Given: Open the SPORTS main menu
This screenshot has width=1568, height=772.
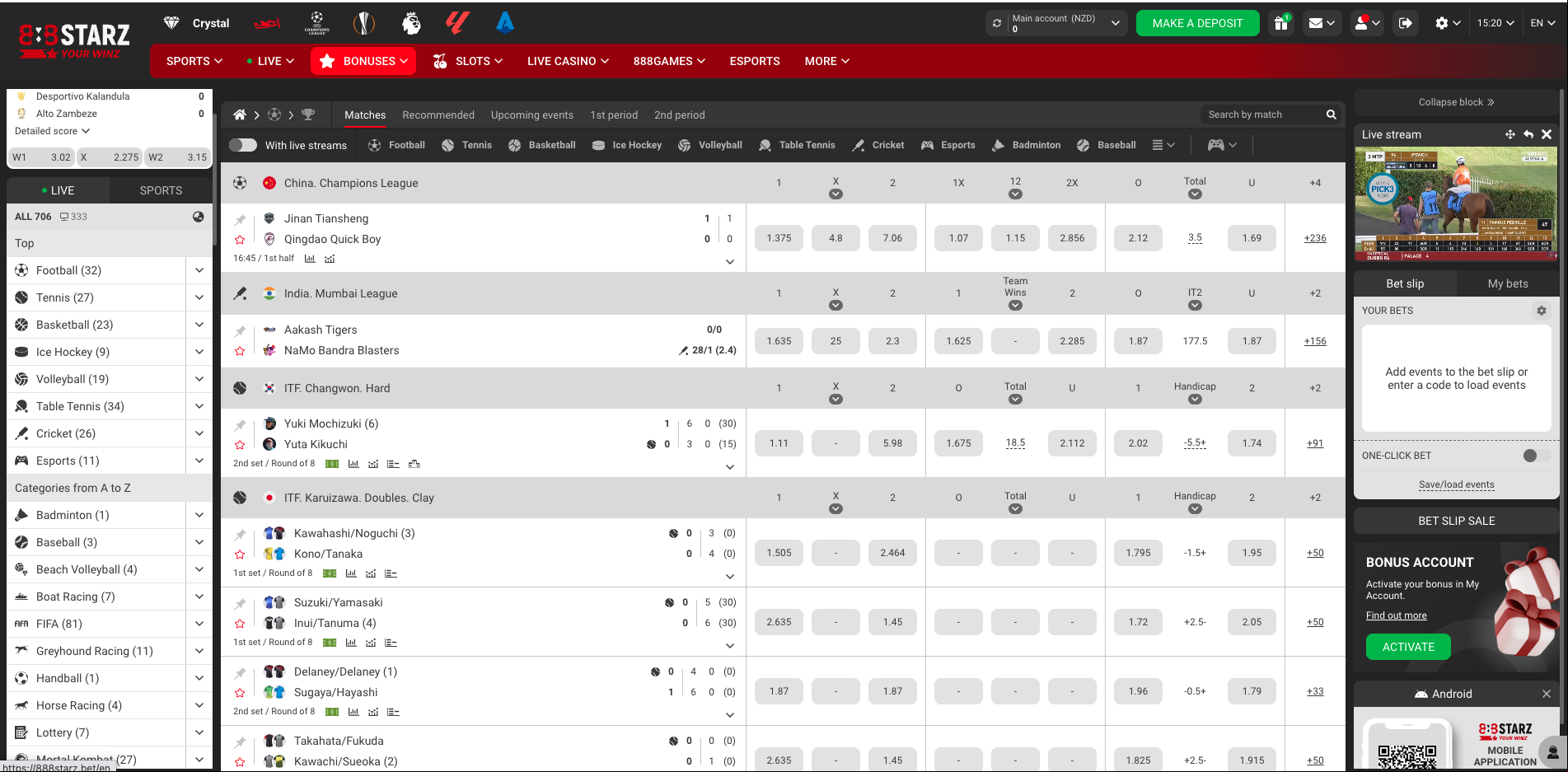Looking at the screenshot, I should tap(194, 61).
